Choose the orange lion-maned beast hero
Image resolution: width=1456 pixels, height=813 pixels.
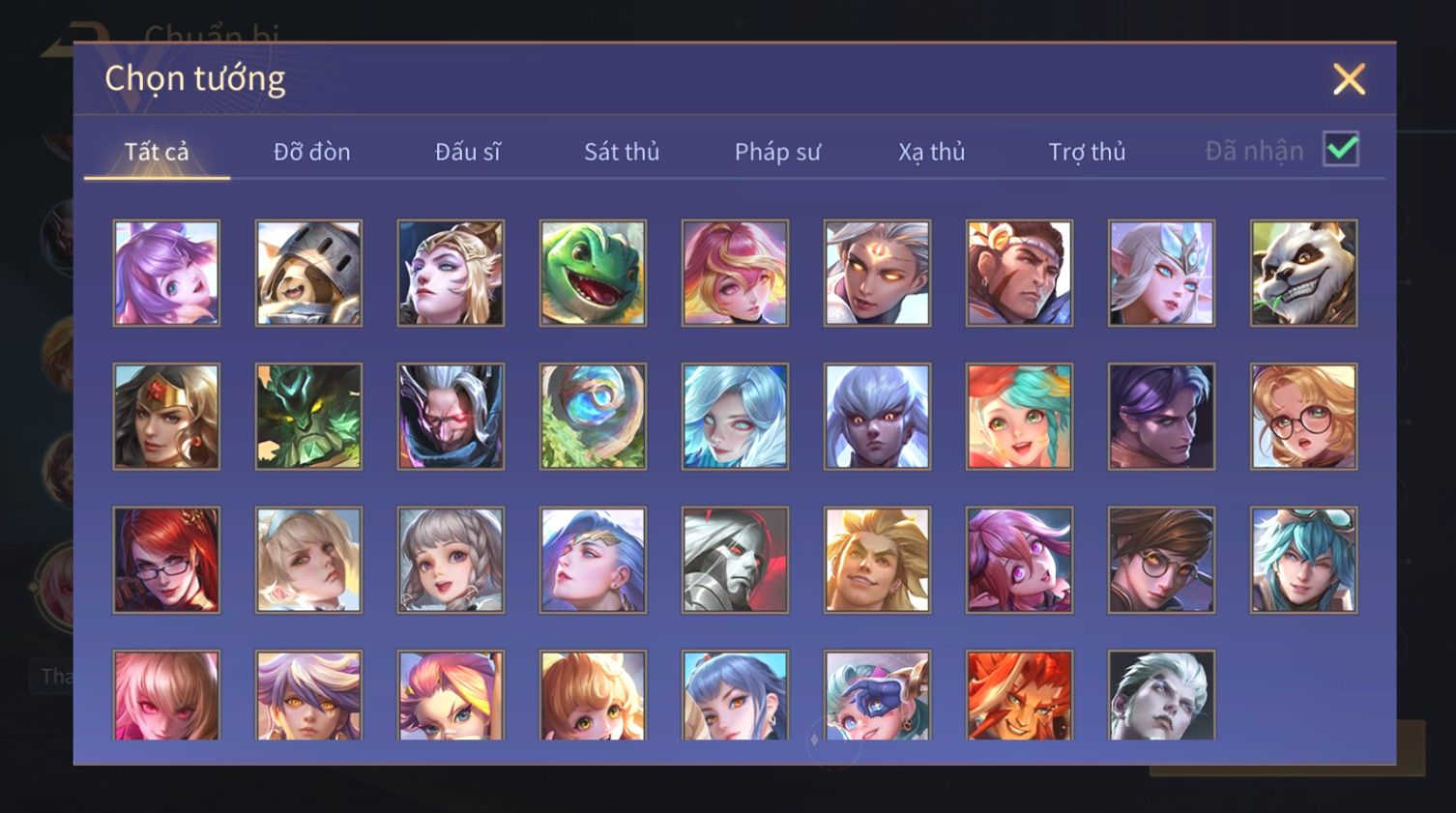pyautogui.click(x=1019, y=695)
